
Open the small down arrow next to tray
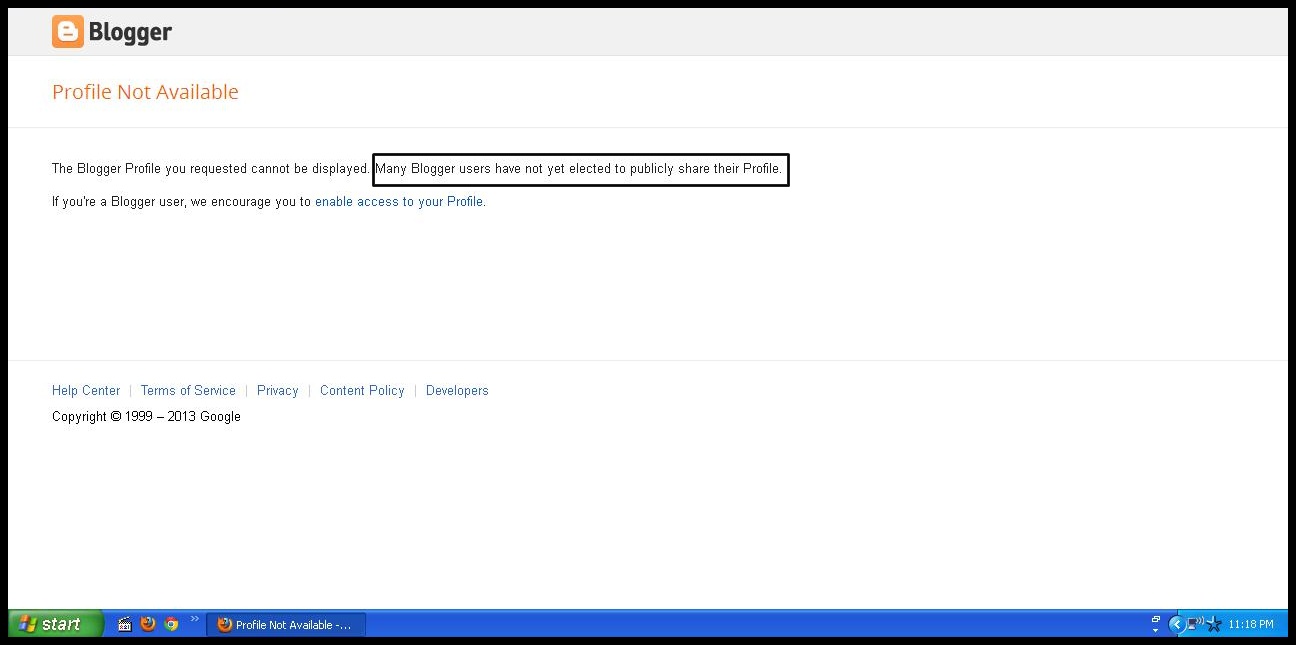pos(1156,630)
